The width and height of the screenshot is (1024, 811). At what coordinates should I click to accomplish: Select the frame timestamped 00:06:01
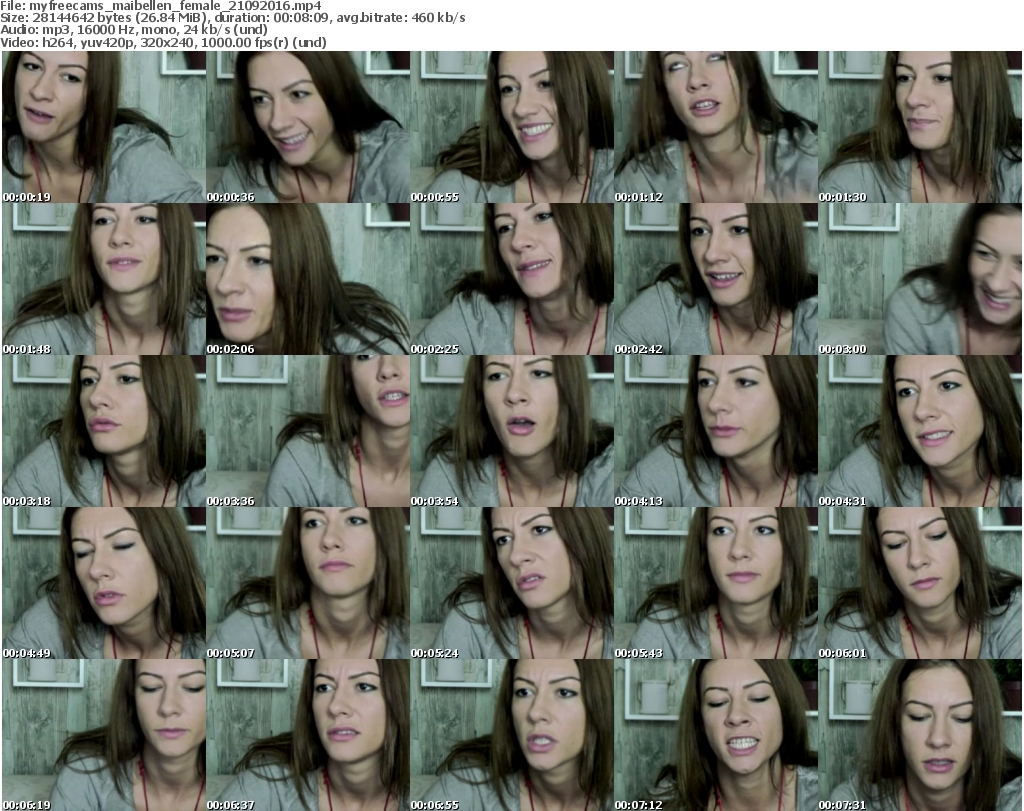pyautogui.click(x=920, y=583)
